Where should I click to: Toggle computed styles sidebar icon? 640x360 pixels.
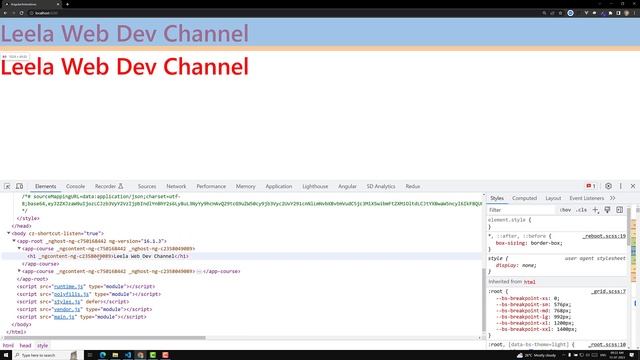620,210
